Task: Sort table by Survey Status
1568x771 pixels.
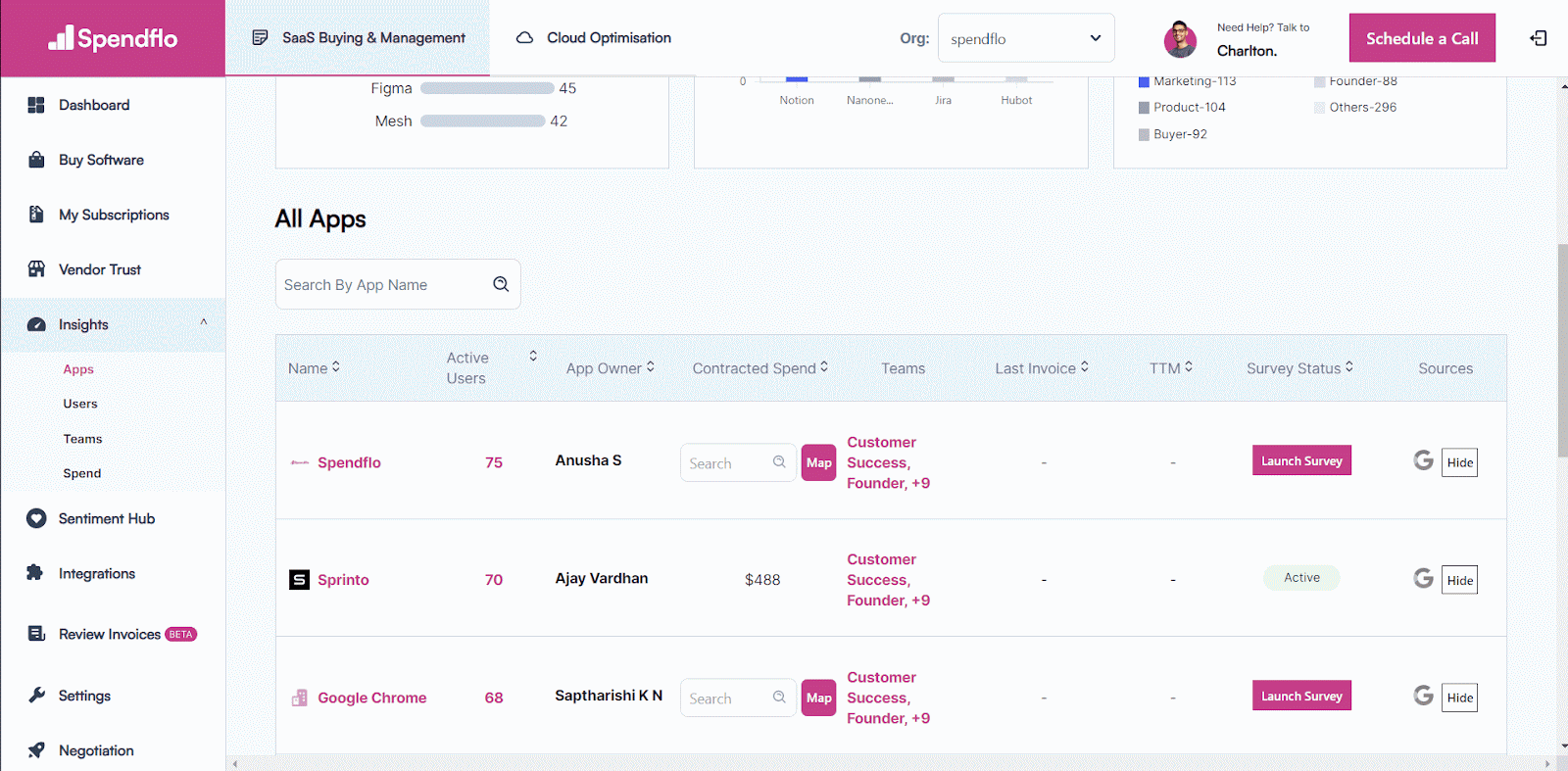Action: pos(1349,366)
